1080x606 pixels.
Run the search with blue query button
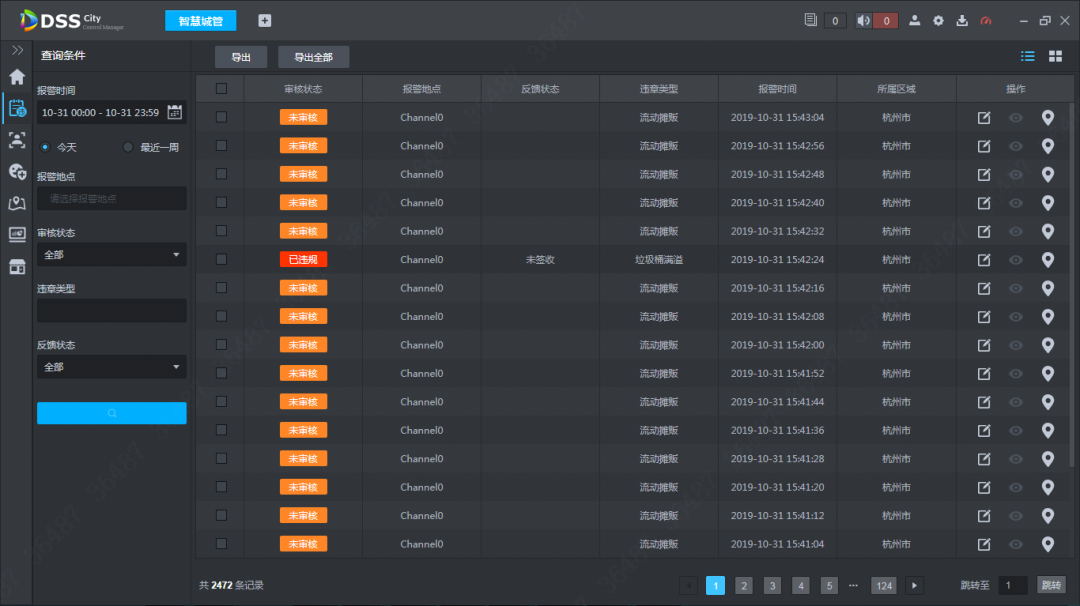[x=112, y=413]
